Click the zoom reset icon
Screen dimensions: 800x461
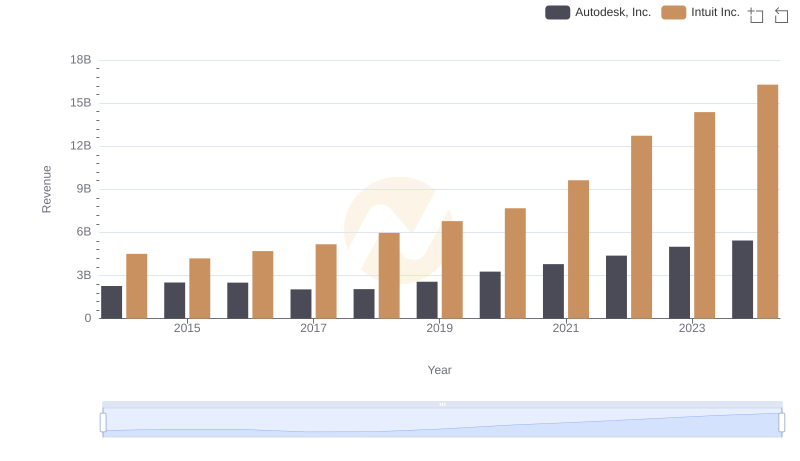coord(781,15)
